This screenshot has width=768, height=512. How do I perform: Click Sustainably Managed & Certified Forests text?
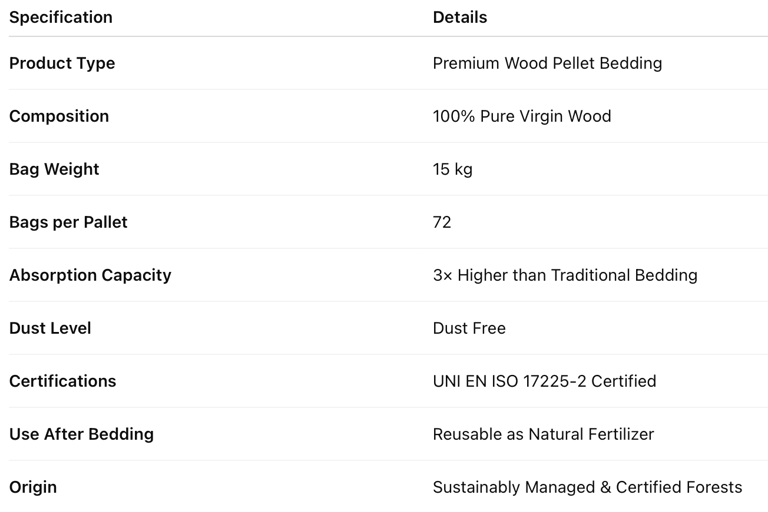click(x=587, y=487)
